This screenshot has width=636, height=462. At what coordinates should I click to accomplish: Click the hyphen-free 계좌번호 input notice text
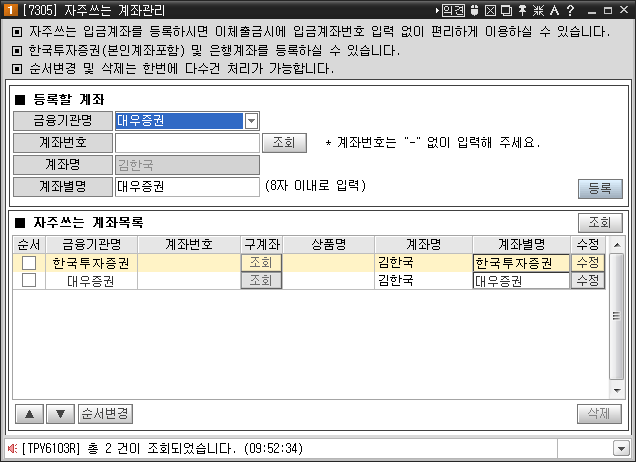point(434,142)
